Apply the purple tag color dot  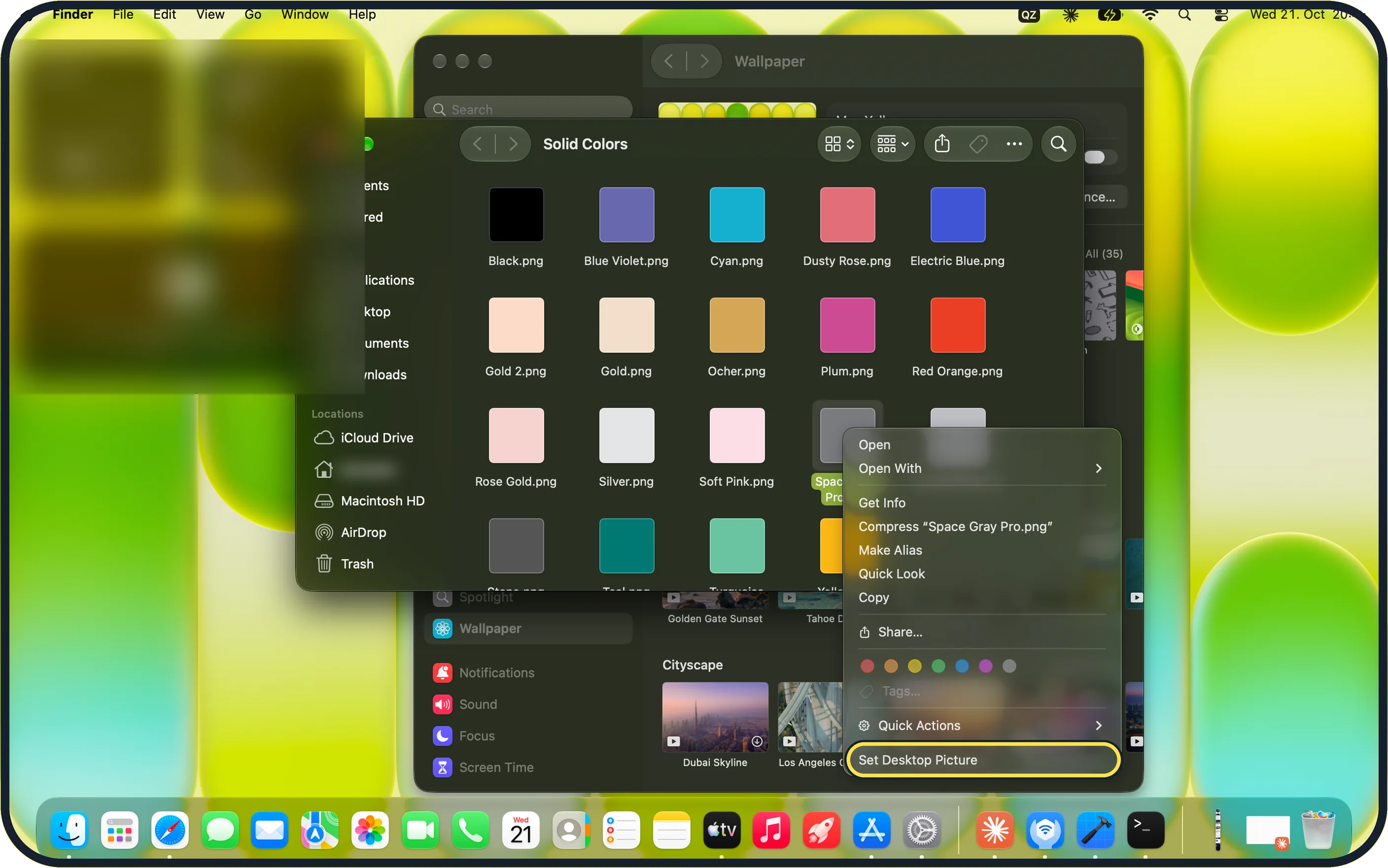tap(985, 666)
